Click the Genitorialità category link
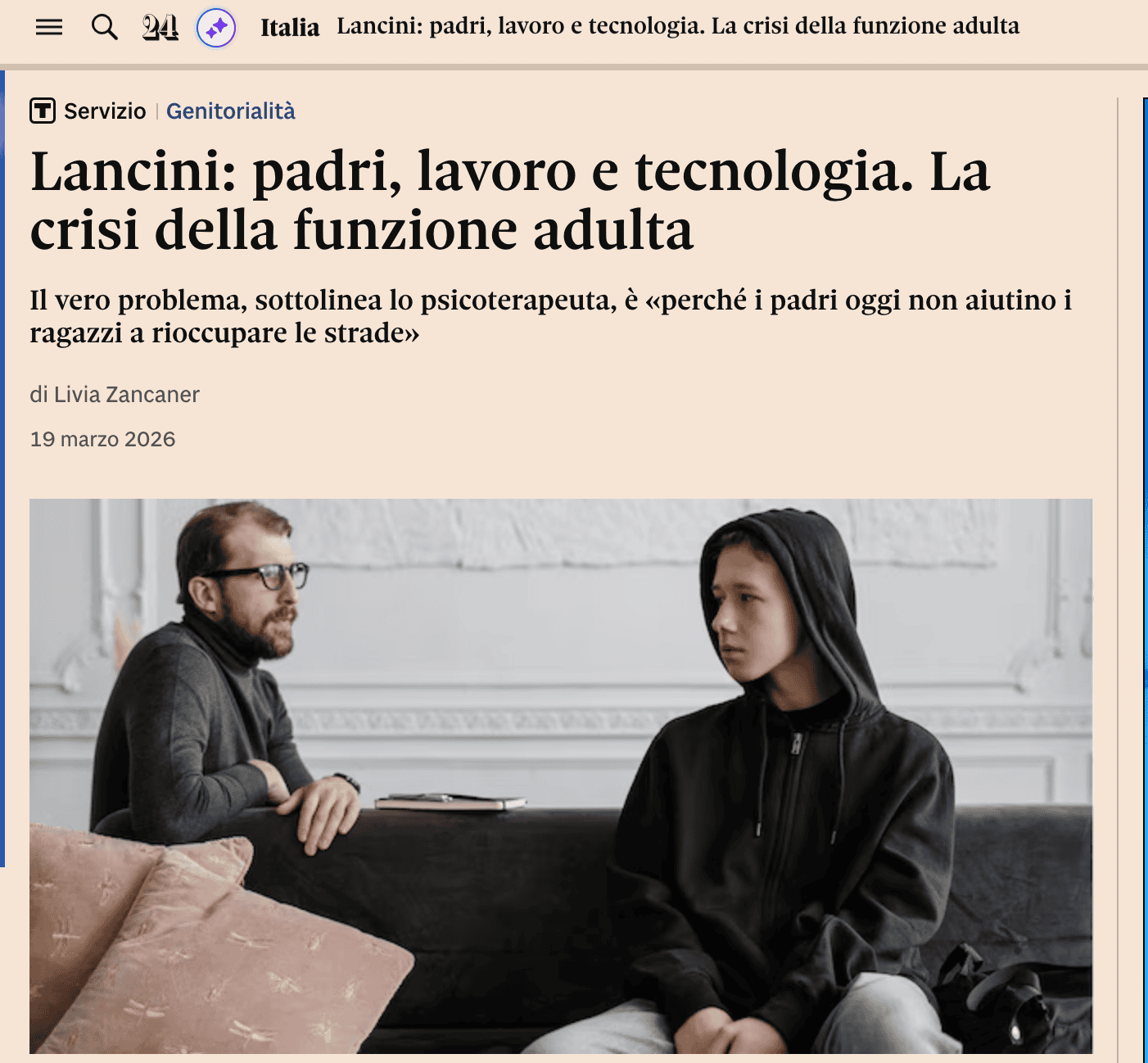 point(231,111)
